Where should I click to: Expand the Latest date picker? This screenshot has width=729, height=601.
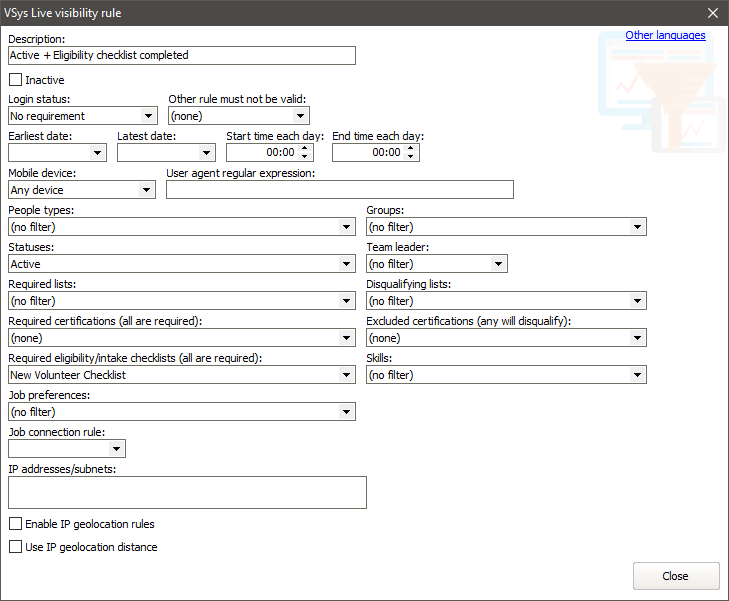207,153
